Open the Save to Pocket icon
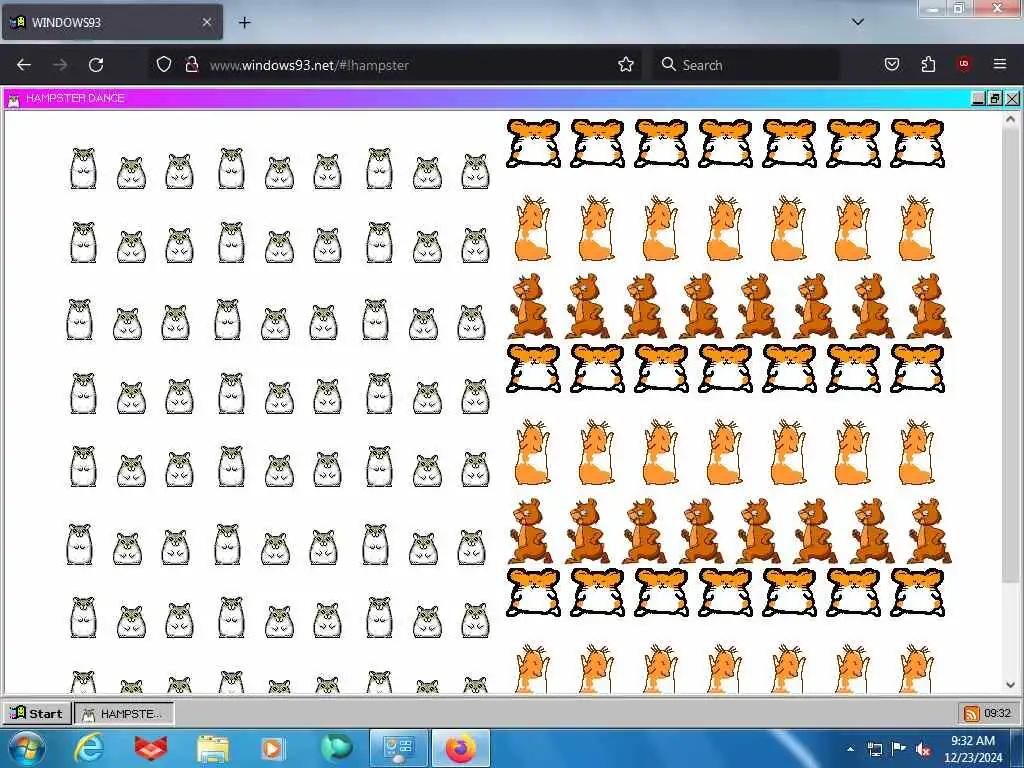Viewport: 1024px width, 768px height. 891,64
